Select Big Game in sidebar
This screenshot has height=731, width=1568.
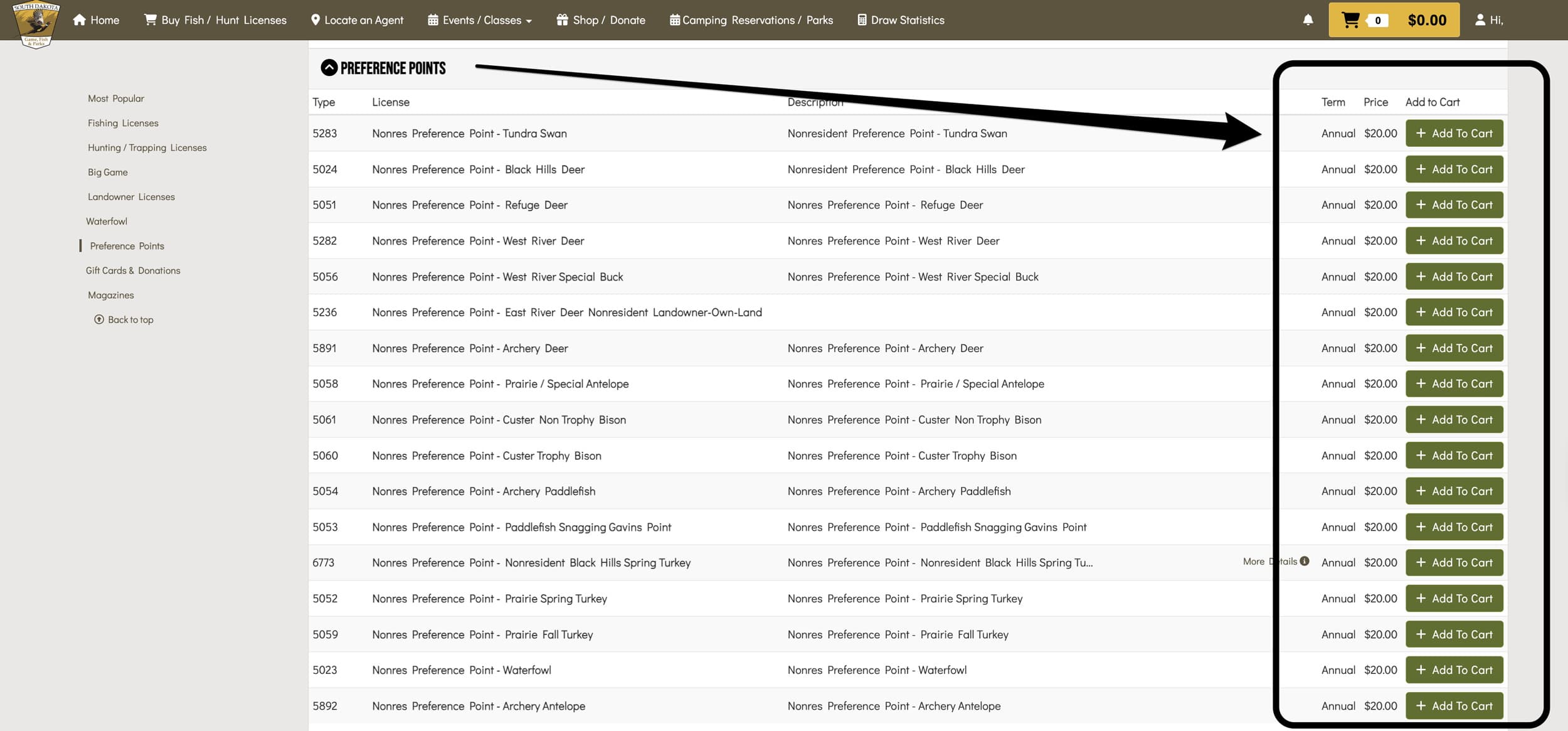click(x=108, y=172)
